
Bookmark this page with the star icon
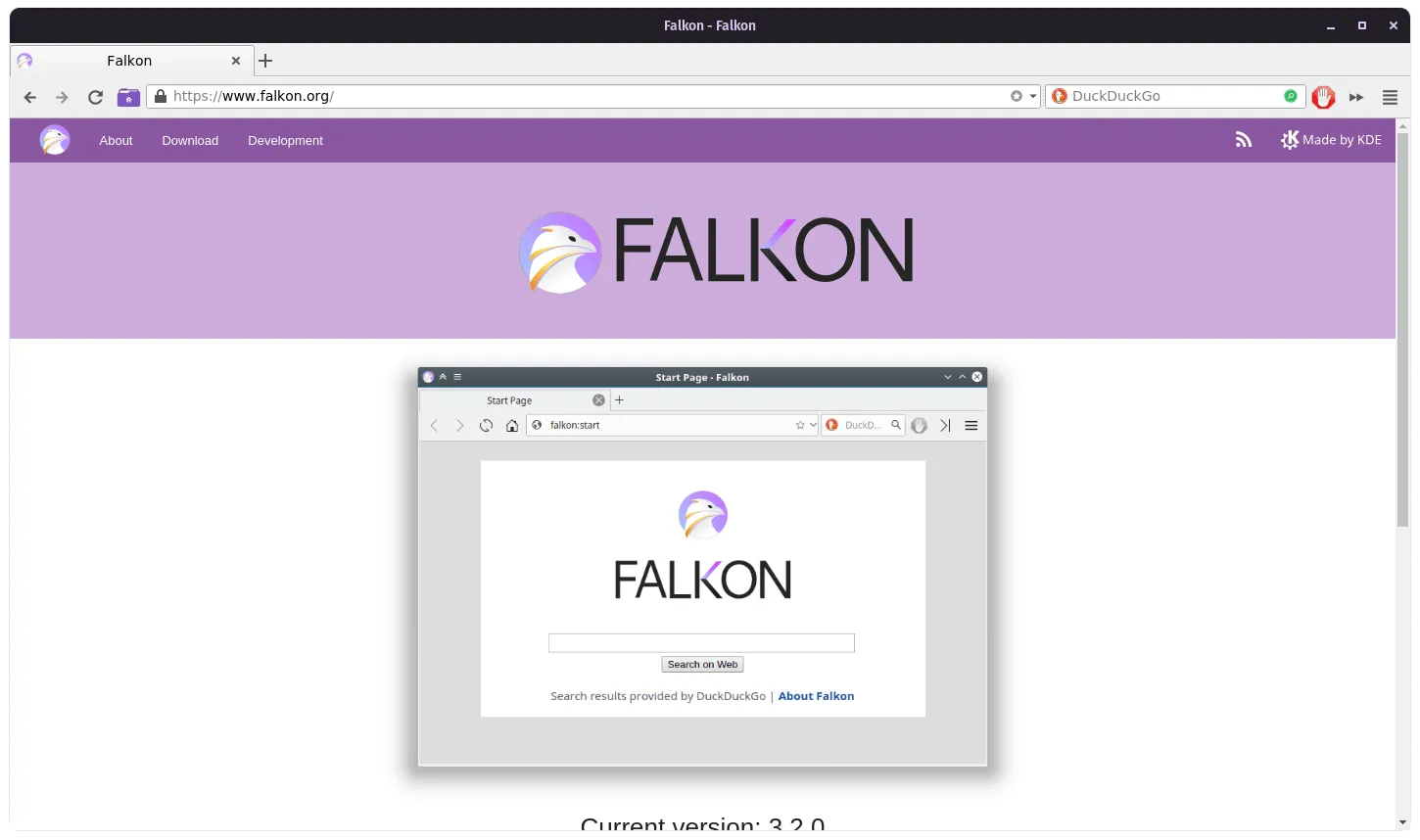[x=1017, y=96]
